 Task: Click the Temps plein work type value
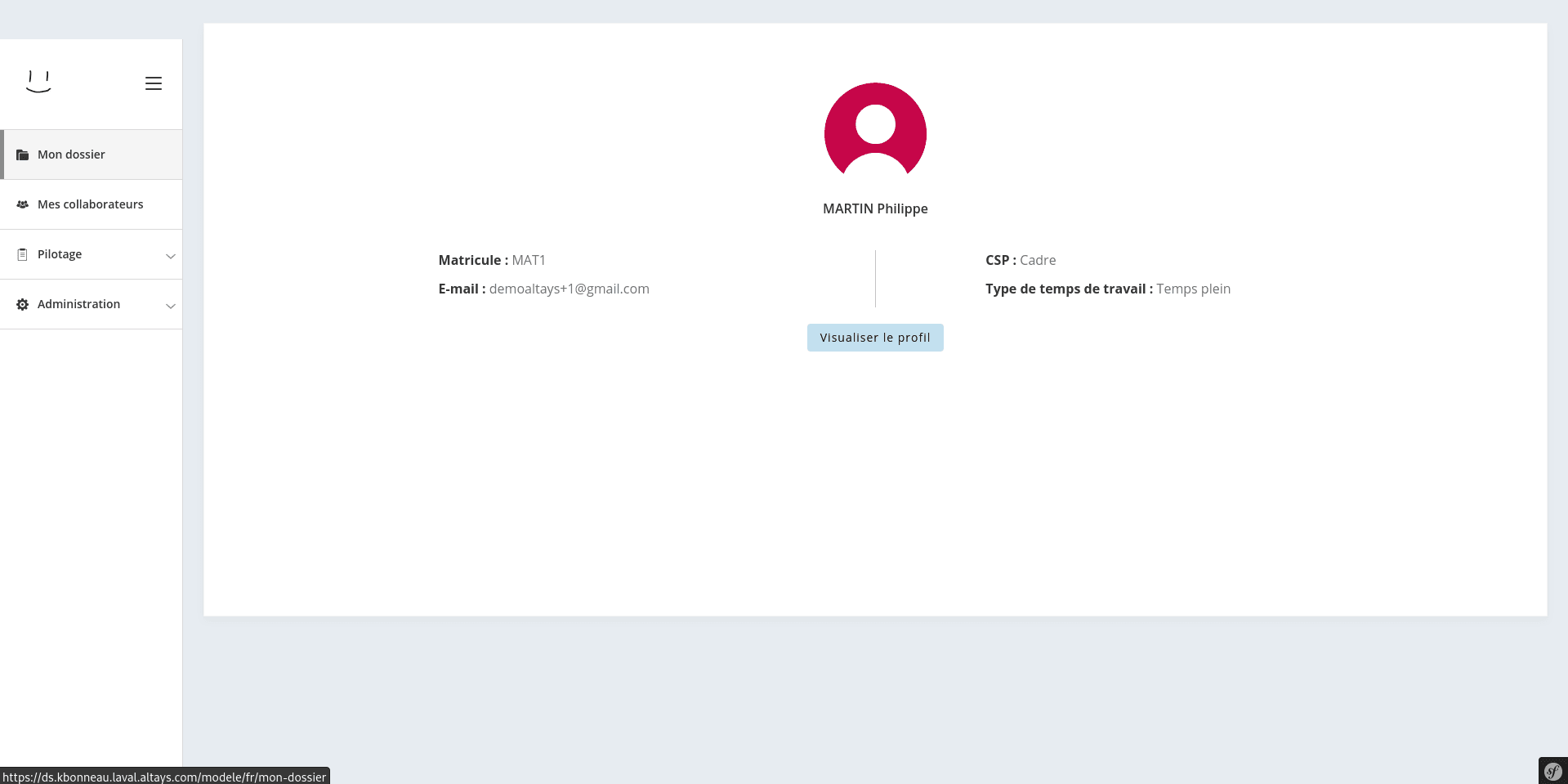[x=1193, y=289]
